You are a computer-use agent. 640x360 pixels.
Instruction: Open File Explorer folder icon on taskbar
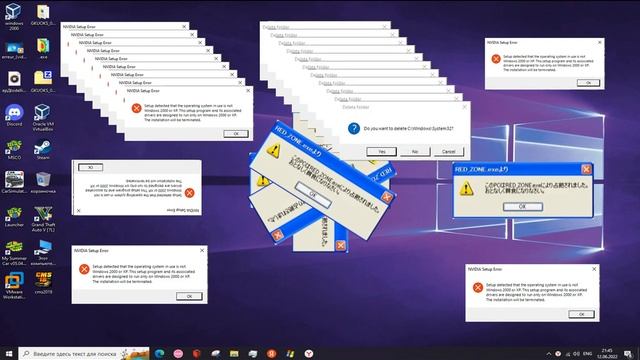click(234, 353)
